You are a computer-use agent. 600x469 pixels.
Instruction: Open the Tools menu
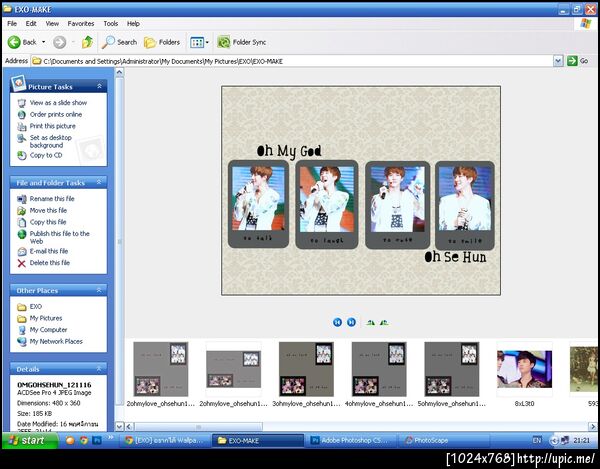(x=111, y=23)
